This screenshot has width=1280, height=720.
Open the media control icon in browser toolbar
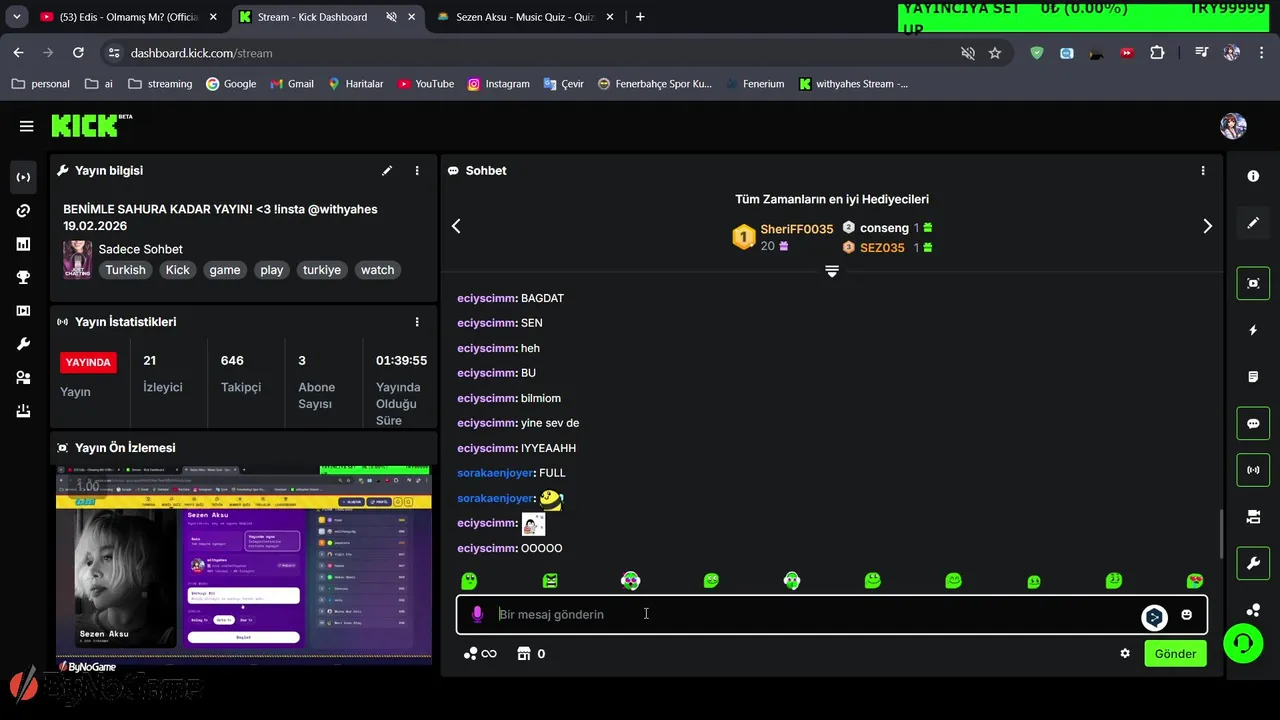(x=1201, y=53)
